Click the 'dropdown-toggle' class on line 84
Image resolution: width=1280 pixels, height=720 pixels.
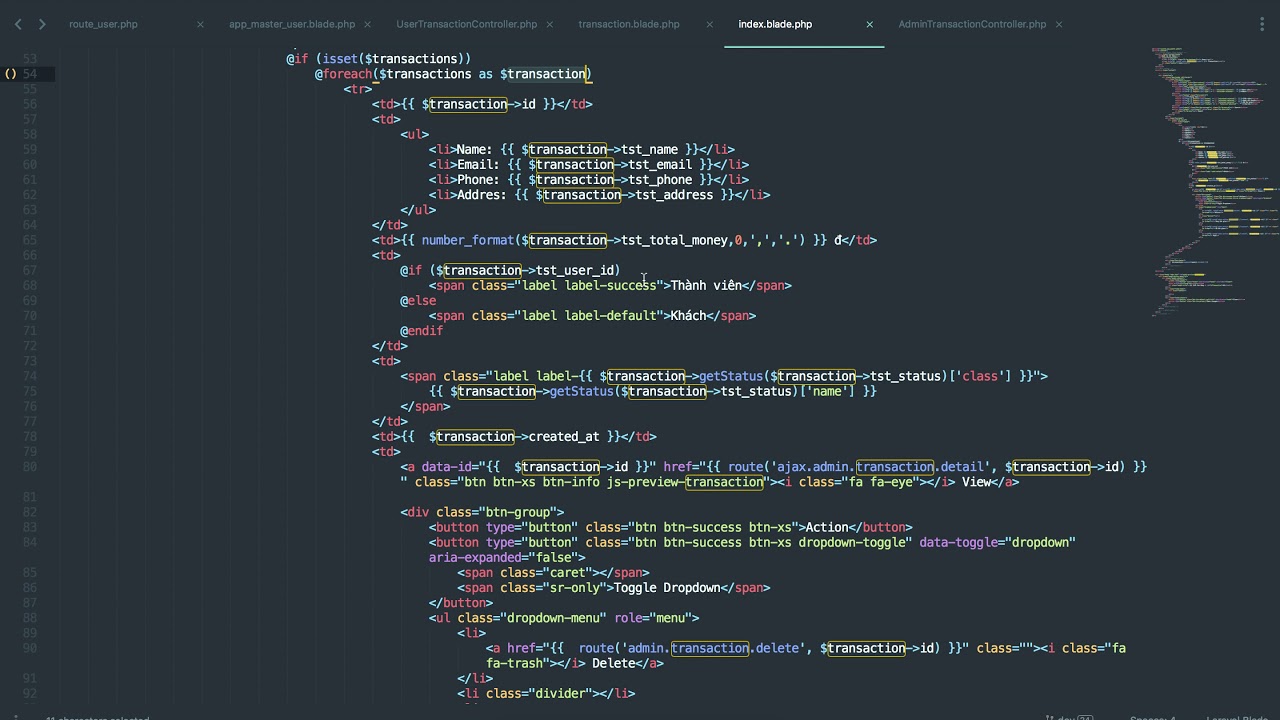click(x=851, y=542)
